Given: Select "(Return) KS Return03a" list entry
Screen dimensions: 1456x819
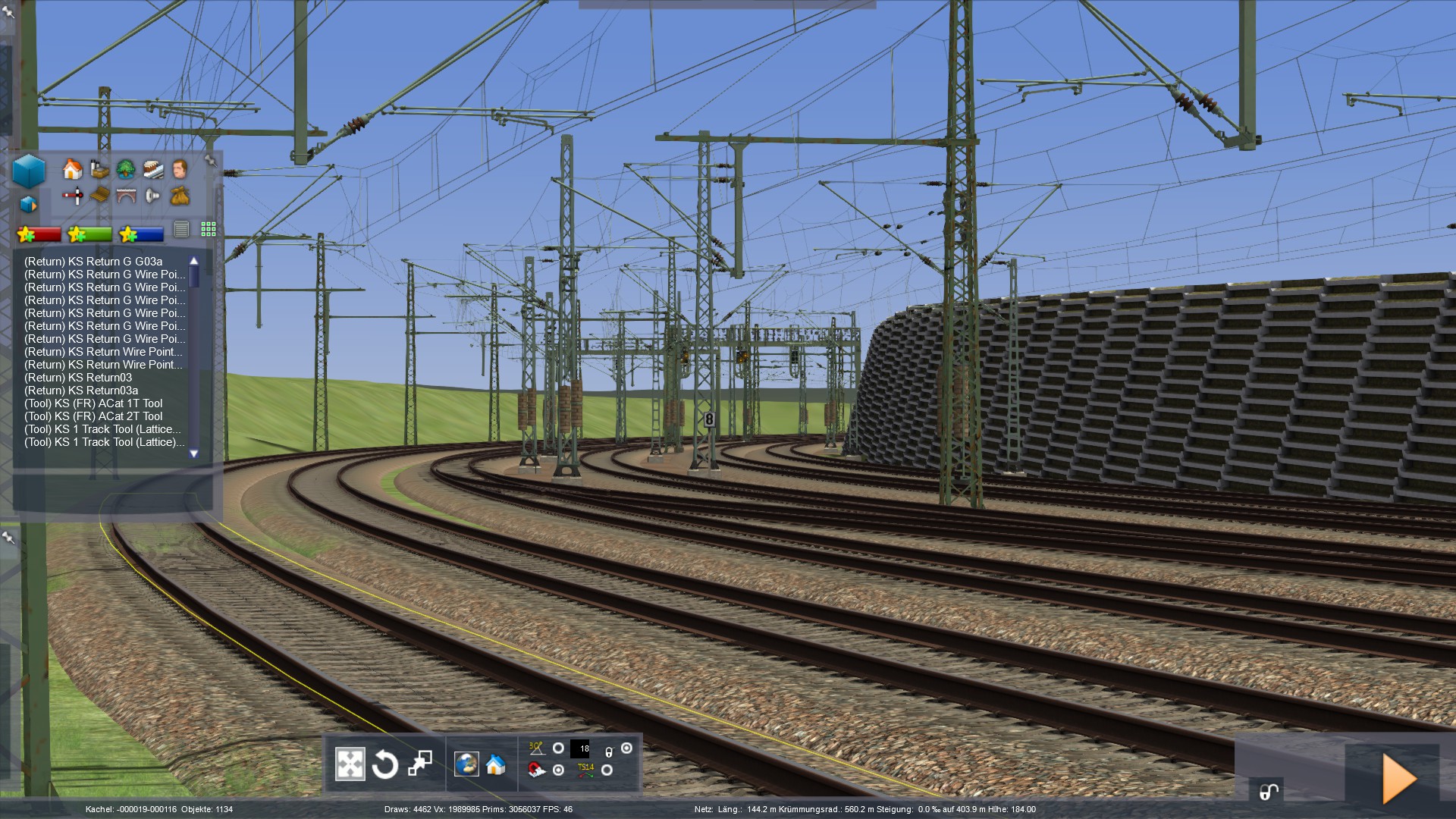Looking at the screenshot, I should click(81, 391).
